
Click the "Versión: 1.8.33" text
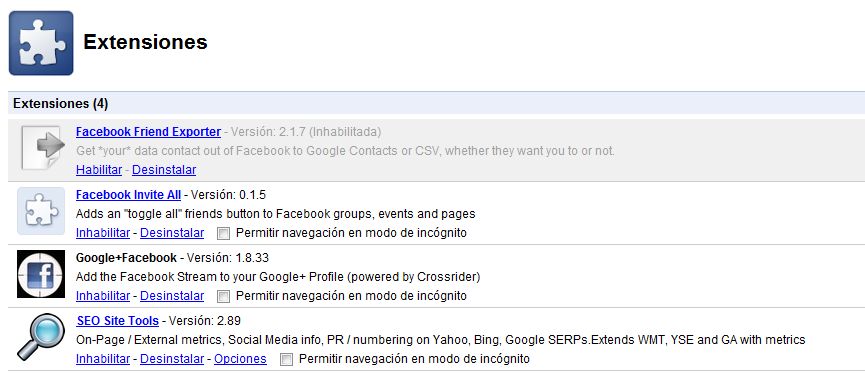(x=228, y=258)
